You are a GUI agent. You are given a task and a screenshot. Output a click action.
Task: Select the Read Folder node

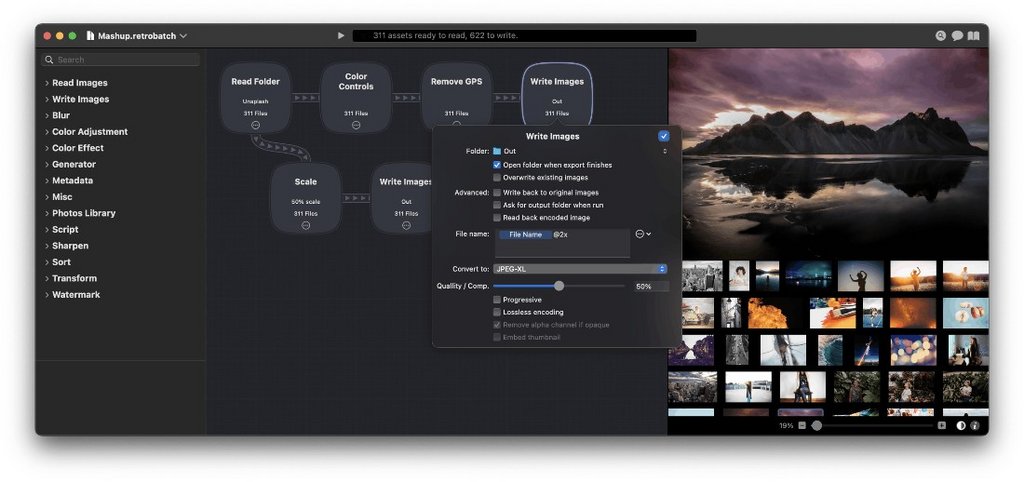tap(255, 97)
